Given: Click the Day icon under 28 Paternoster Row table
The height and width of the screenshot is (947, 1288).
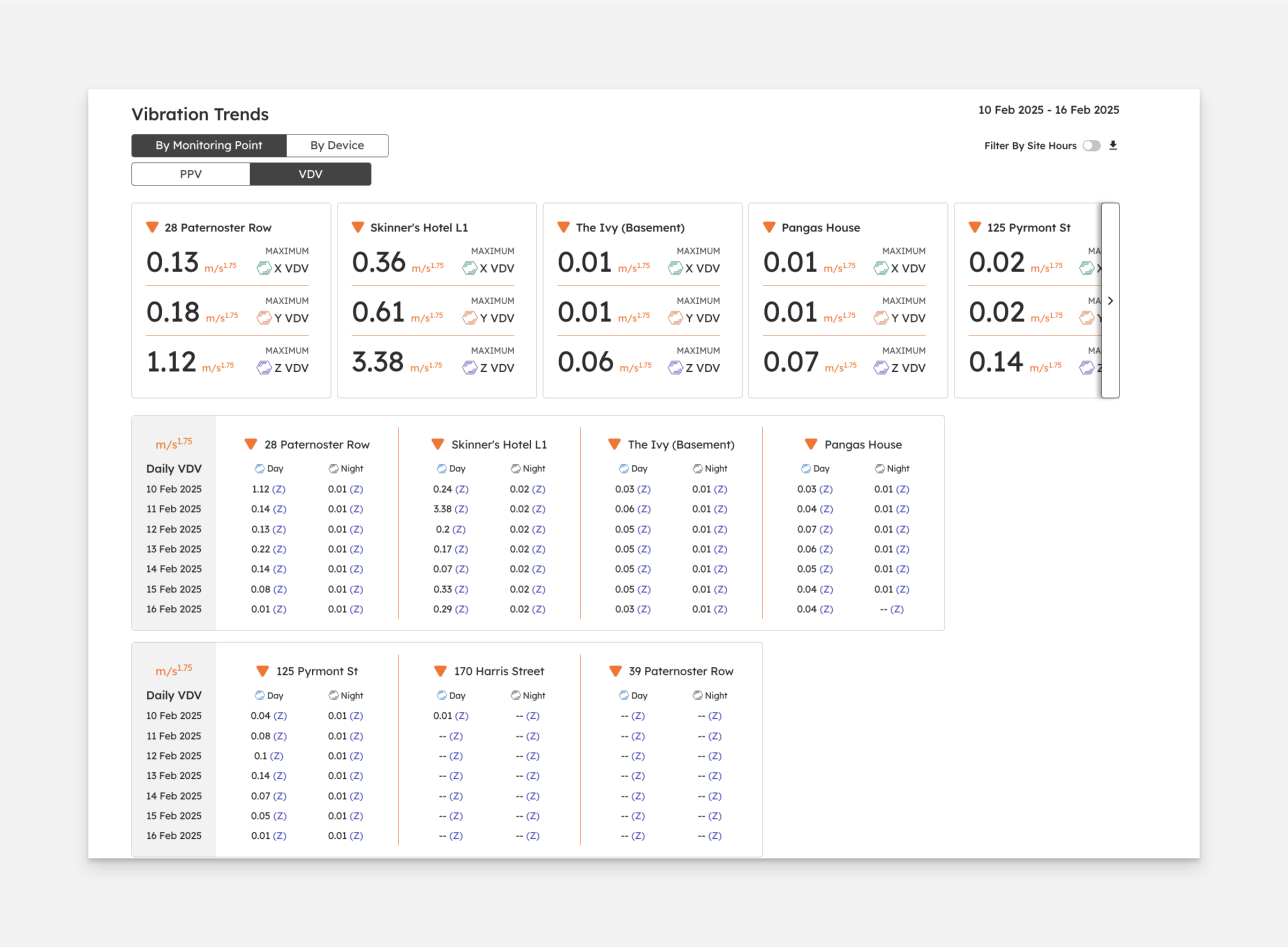Looking at the screenshot, I should (260, 469).
